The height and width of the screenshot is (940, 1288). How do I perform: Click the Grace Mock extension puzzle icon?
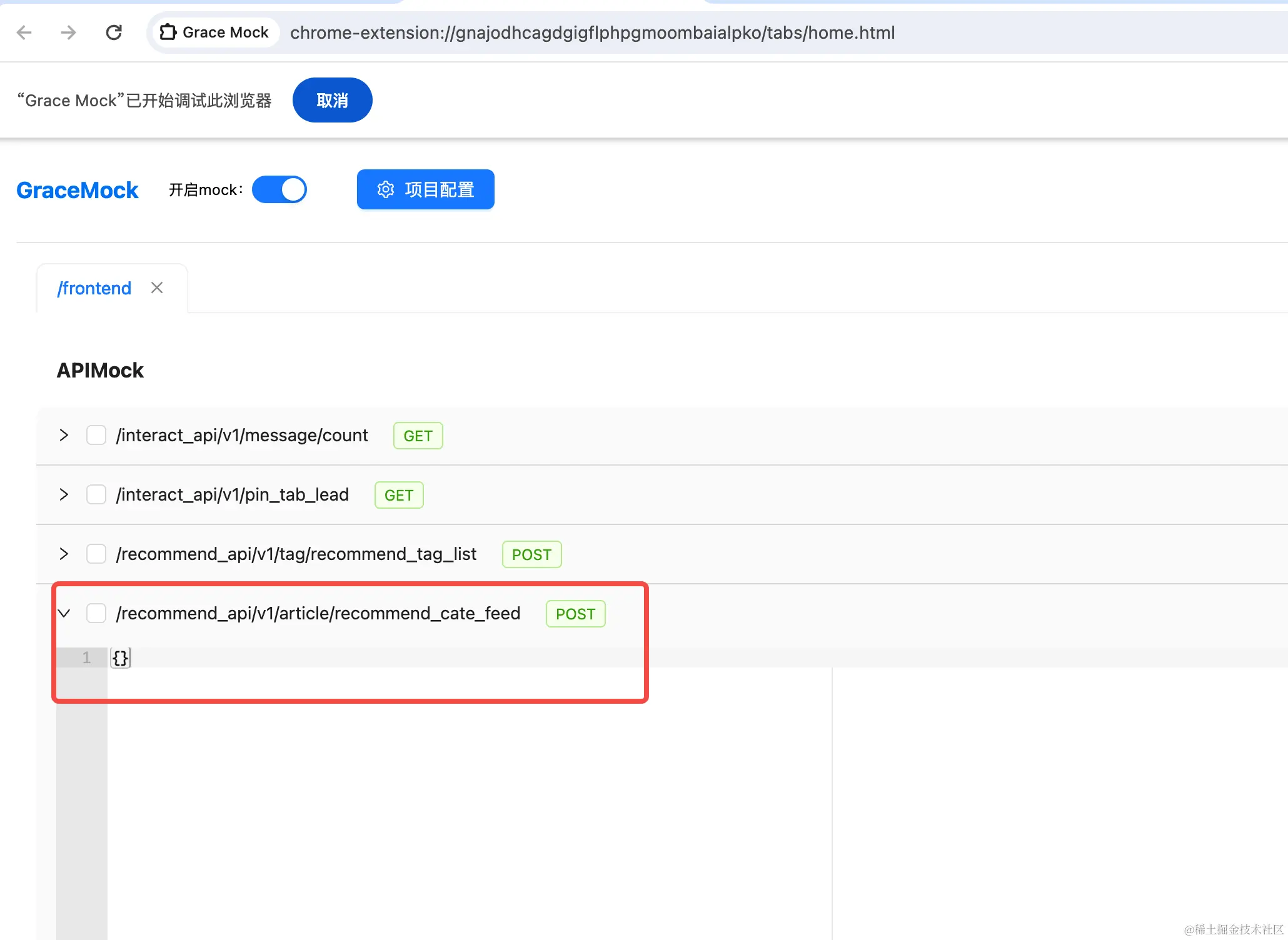(168, 32)
